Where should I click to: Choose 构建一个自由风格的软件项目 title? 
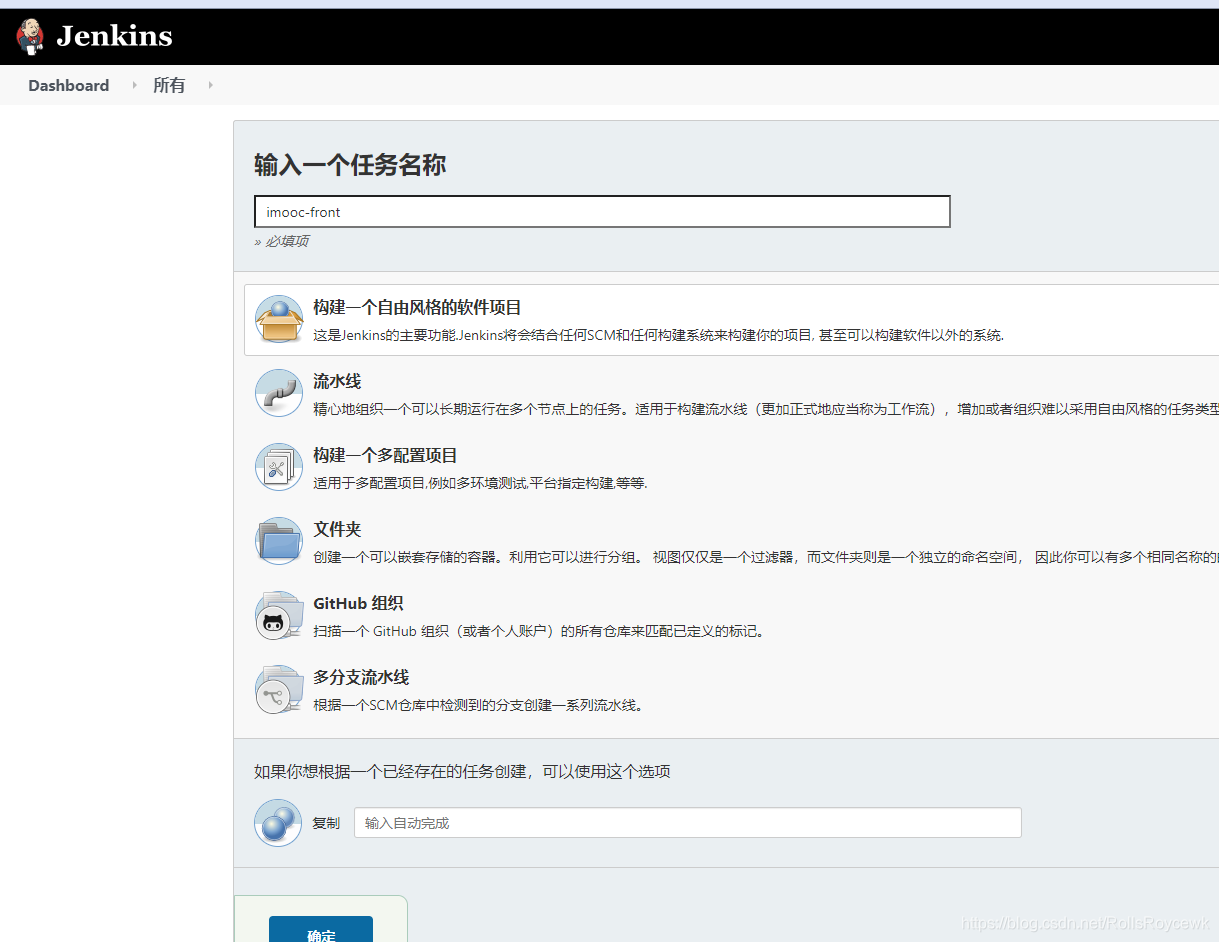[x=417, y=308]
